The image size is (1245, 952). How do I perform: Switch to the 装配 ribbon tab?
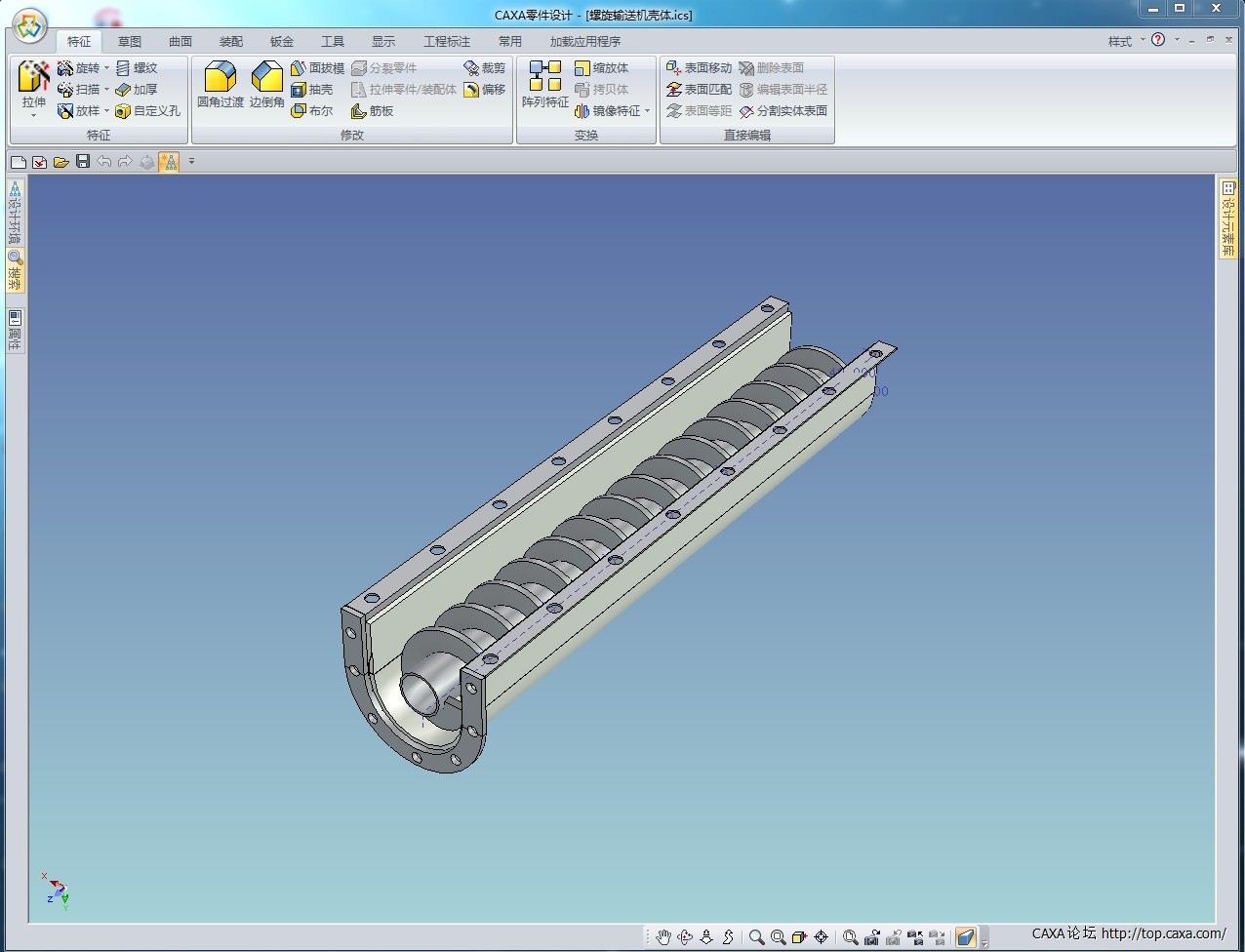pos(231,41)
